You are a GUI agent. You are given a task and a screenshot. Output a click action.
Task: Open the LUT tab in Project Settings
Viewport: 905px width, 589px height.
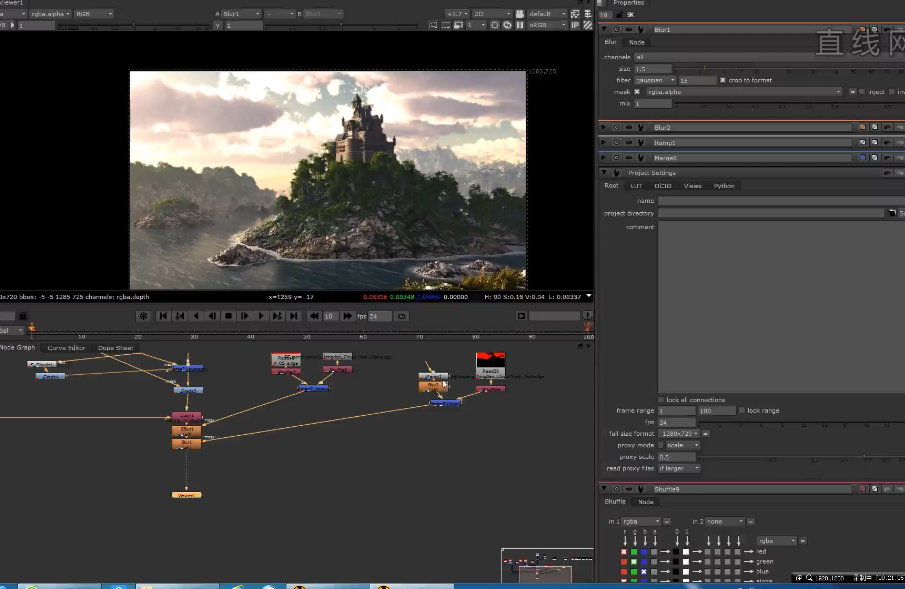click(x=636, y=186)
